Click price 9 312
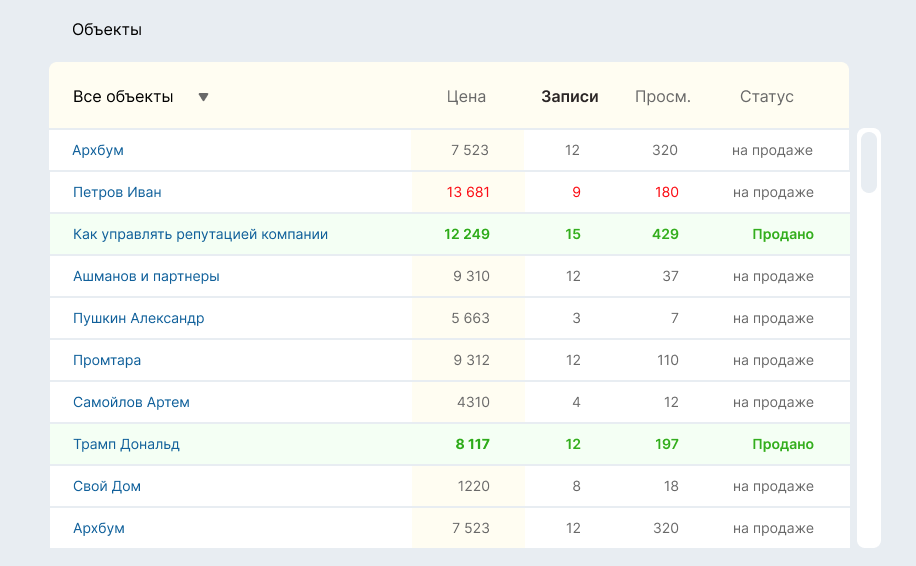Viewport: 916px width, 566px height. [x=471, y=360]
